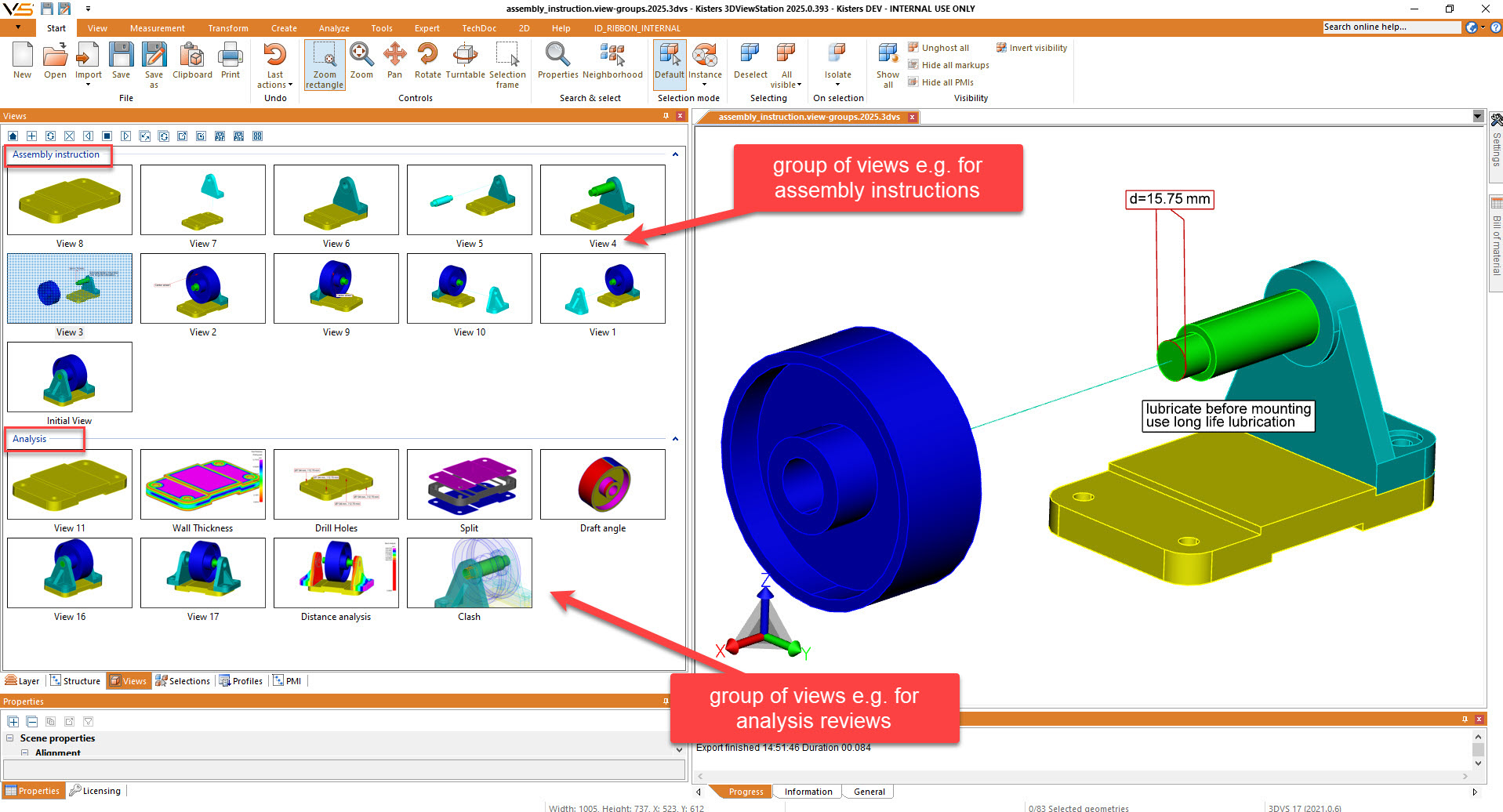Click the Print icon
The image size is (1503, 812).
click(231, 60)
